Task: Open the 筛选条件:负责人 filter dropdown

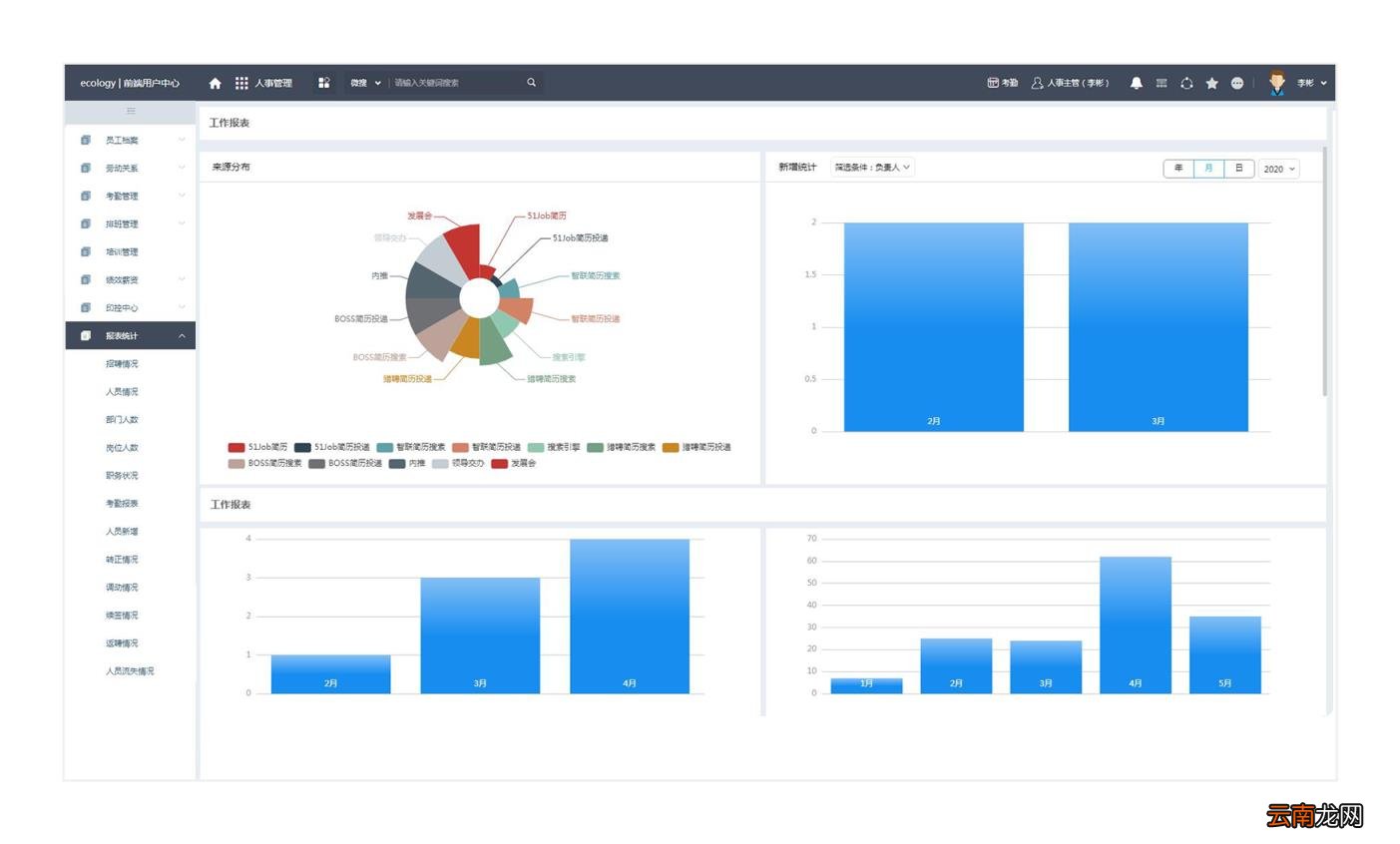Action: coord(872,168)
